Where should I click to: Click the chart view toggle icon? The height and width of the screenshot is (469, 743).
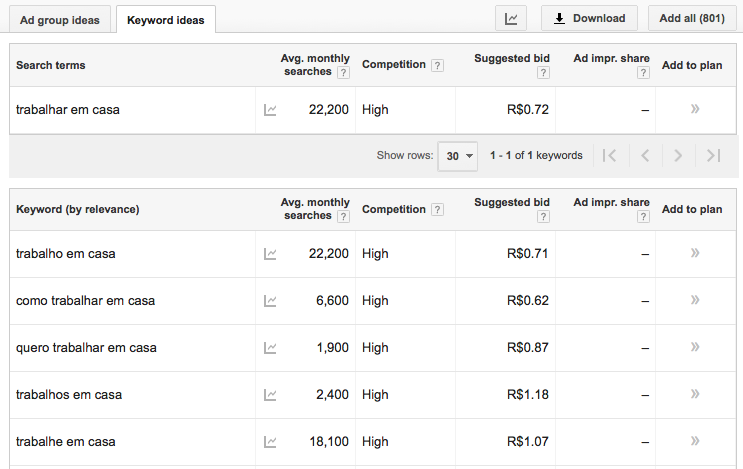tap(511, 18)
